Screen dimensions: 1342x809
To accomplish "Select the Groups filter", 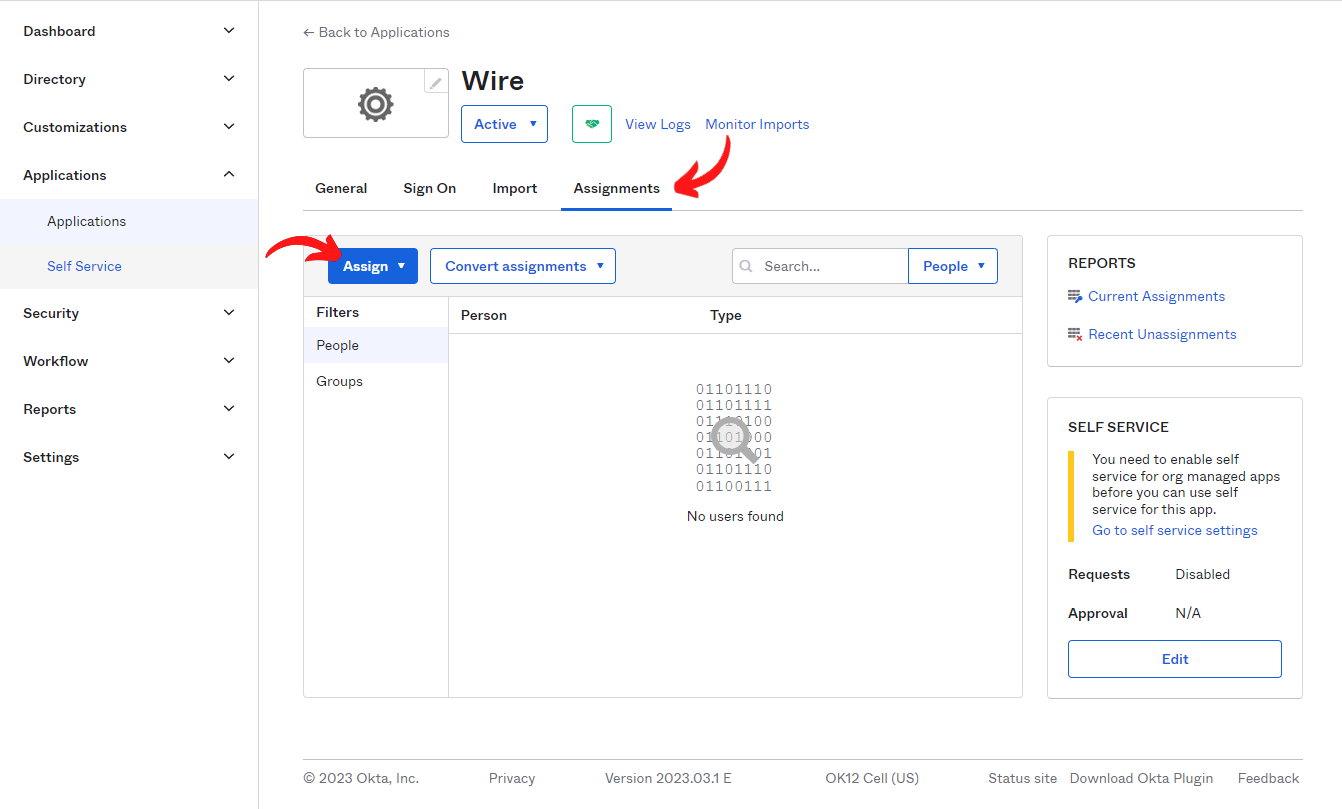I will click(x=340, y=381).
